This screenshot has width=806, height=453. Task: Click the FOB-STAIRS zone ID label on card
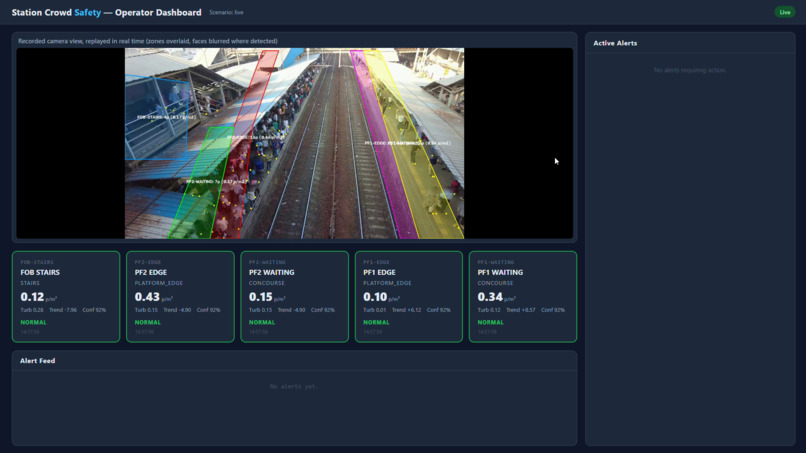37,262
